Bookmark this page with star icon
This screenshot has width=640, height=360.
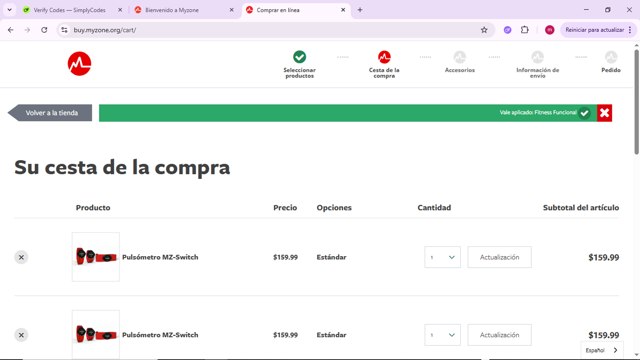pos(484,30)
